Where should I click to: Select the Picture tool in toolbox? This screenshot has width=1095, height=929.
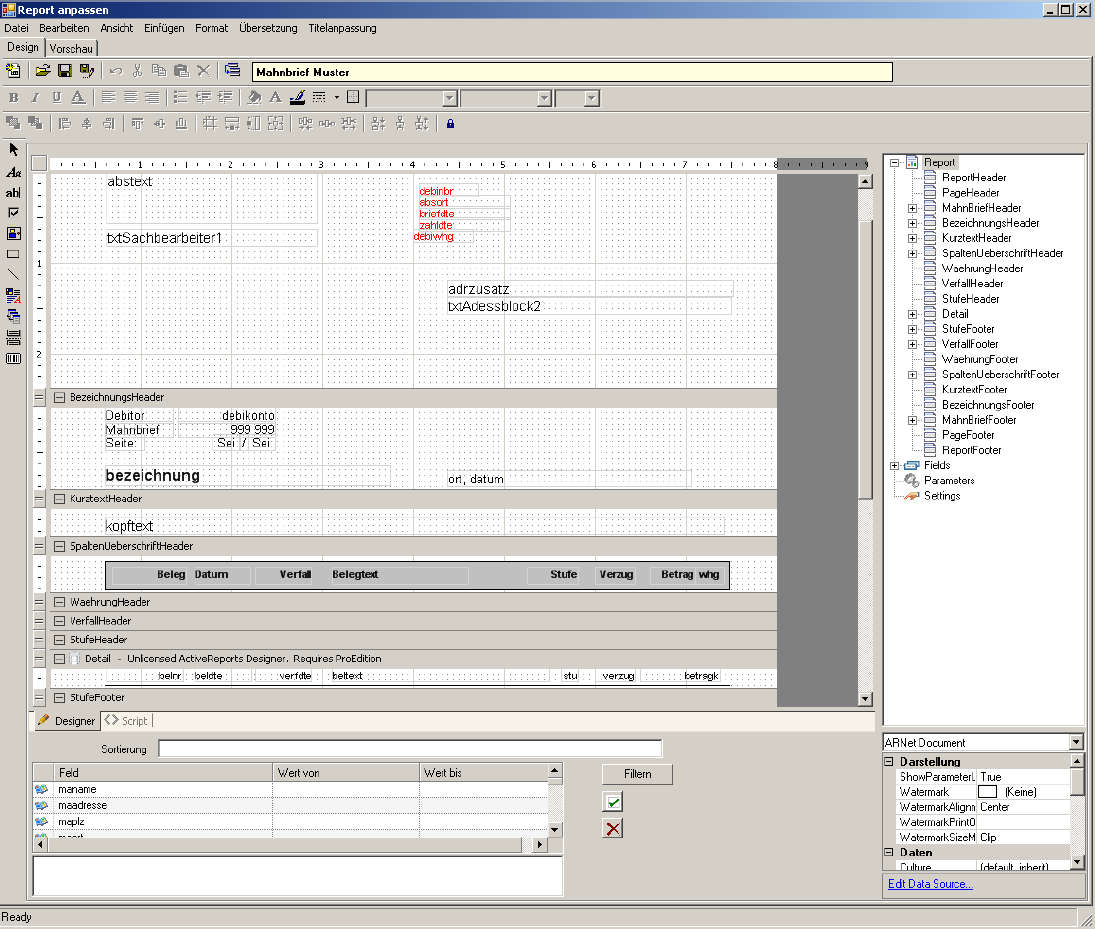[x=13, y=233]
